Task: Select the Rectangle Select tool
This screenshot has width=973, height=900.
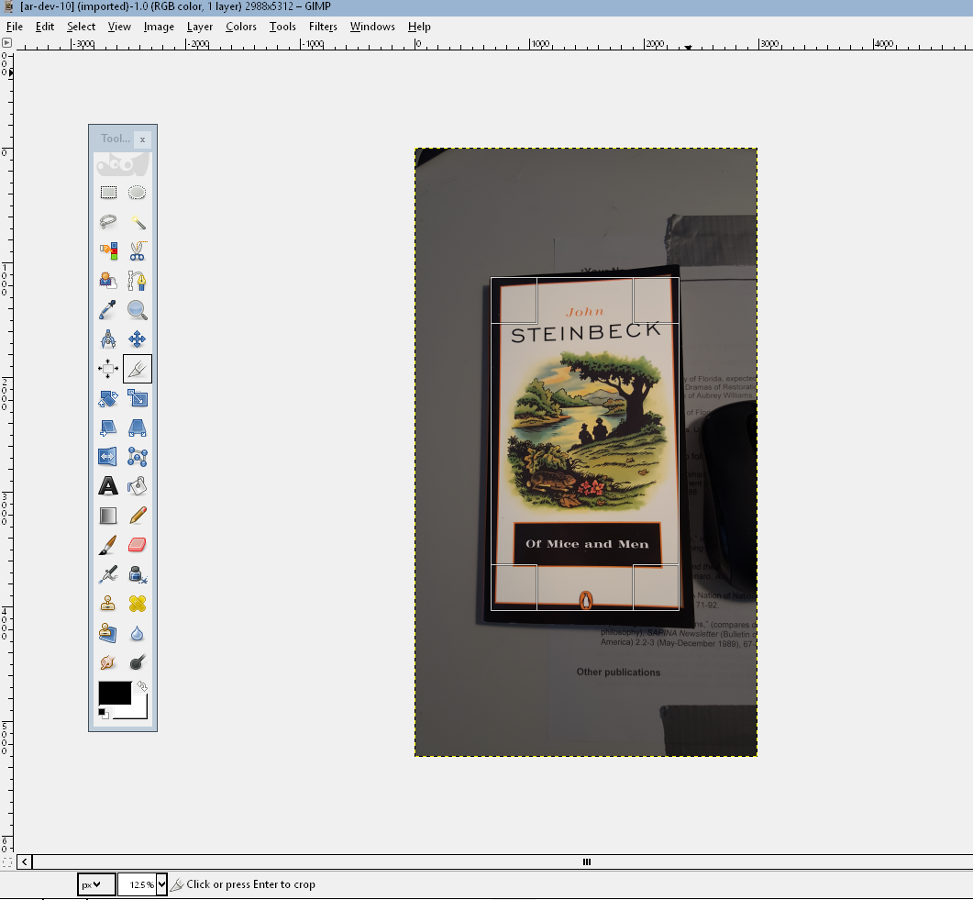Action: coord(107,193)
